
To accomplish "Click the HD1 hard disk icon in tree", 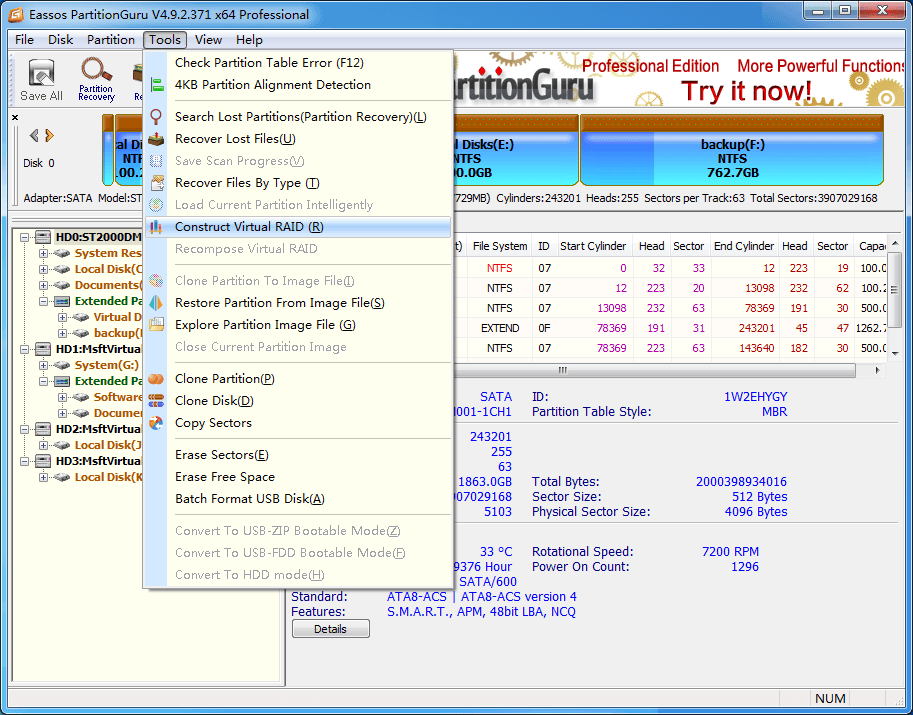I will click(x=43, y=349).
